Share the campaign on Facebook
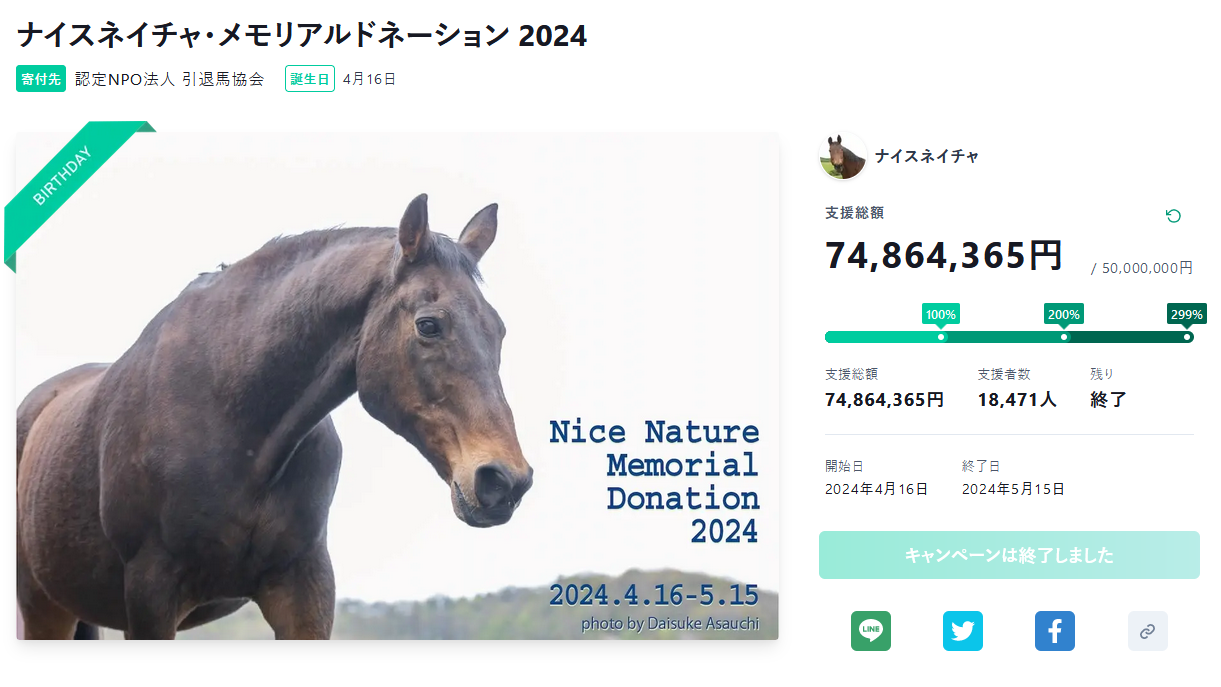 click(1054, 631)
